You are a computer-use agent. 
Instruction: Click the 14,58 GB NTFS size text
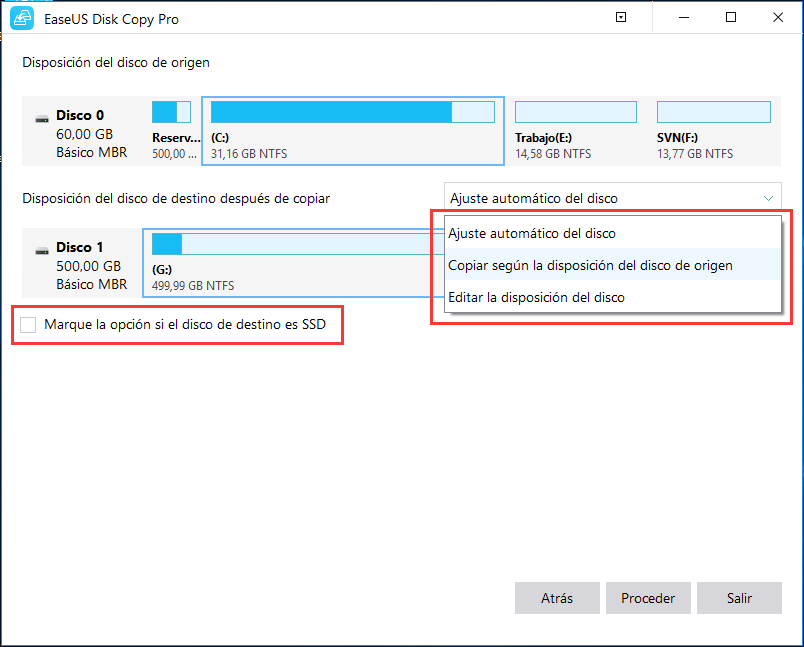coord(553,154)
